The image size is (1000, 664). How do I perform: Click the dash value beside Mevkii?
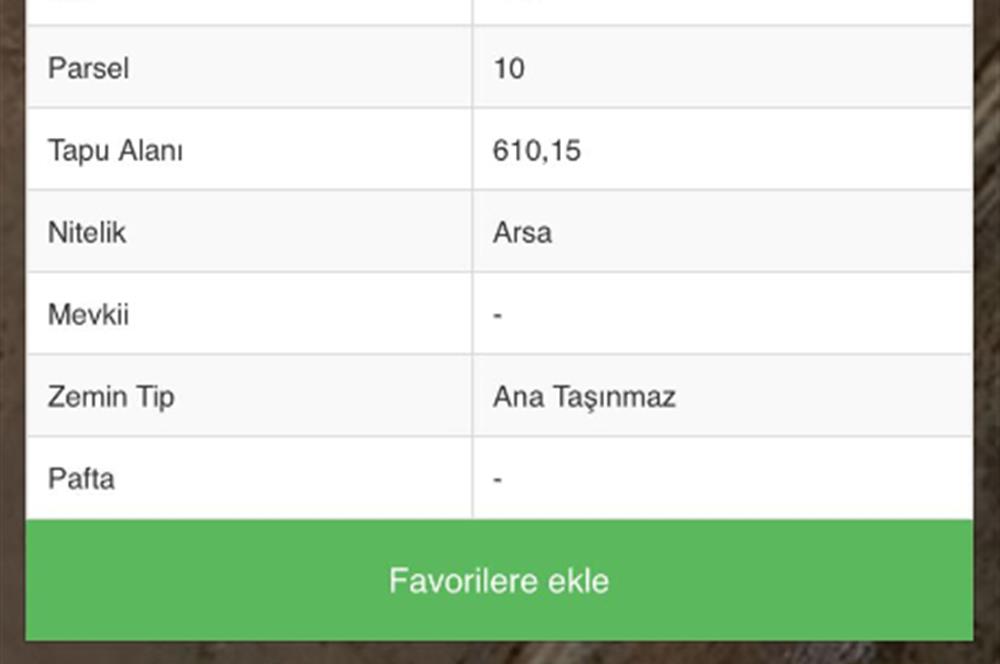click(497, 315)
